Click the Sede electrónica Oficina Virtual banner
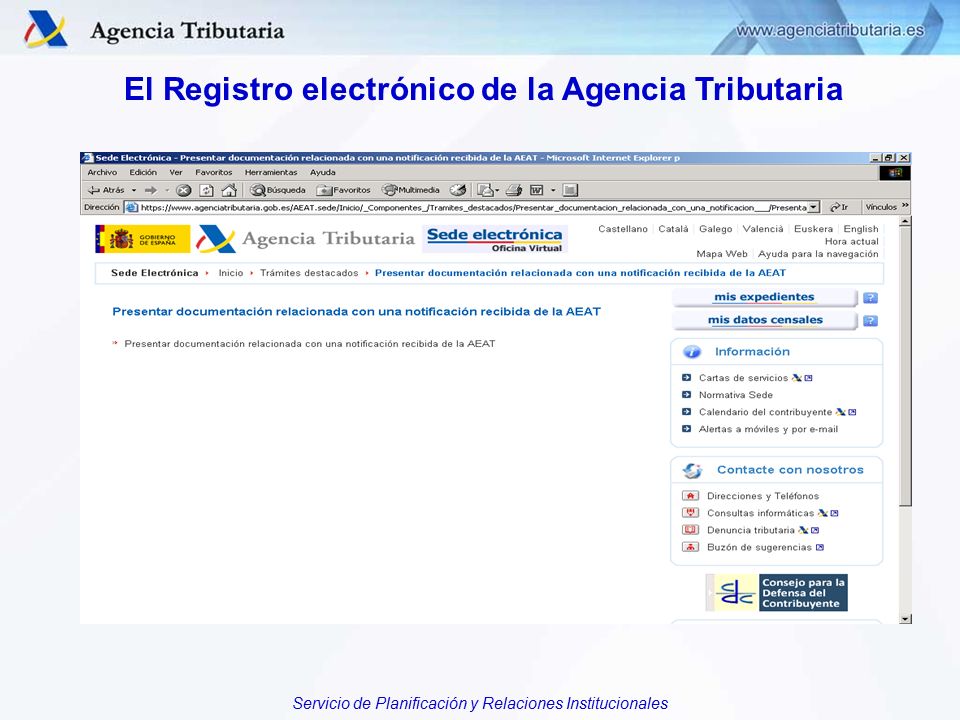The image size is (960, 720). click(495, 239)
